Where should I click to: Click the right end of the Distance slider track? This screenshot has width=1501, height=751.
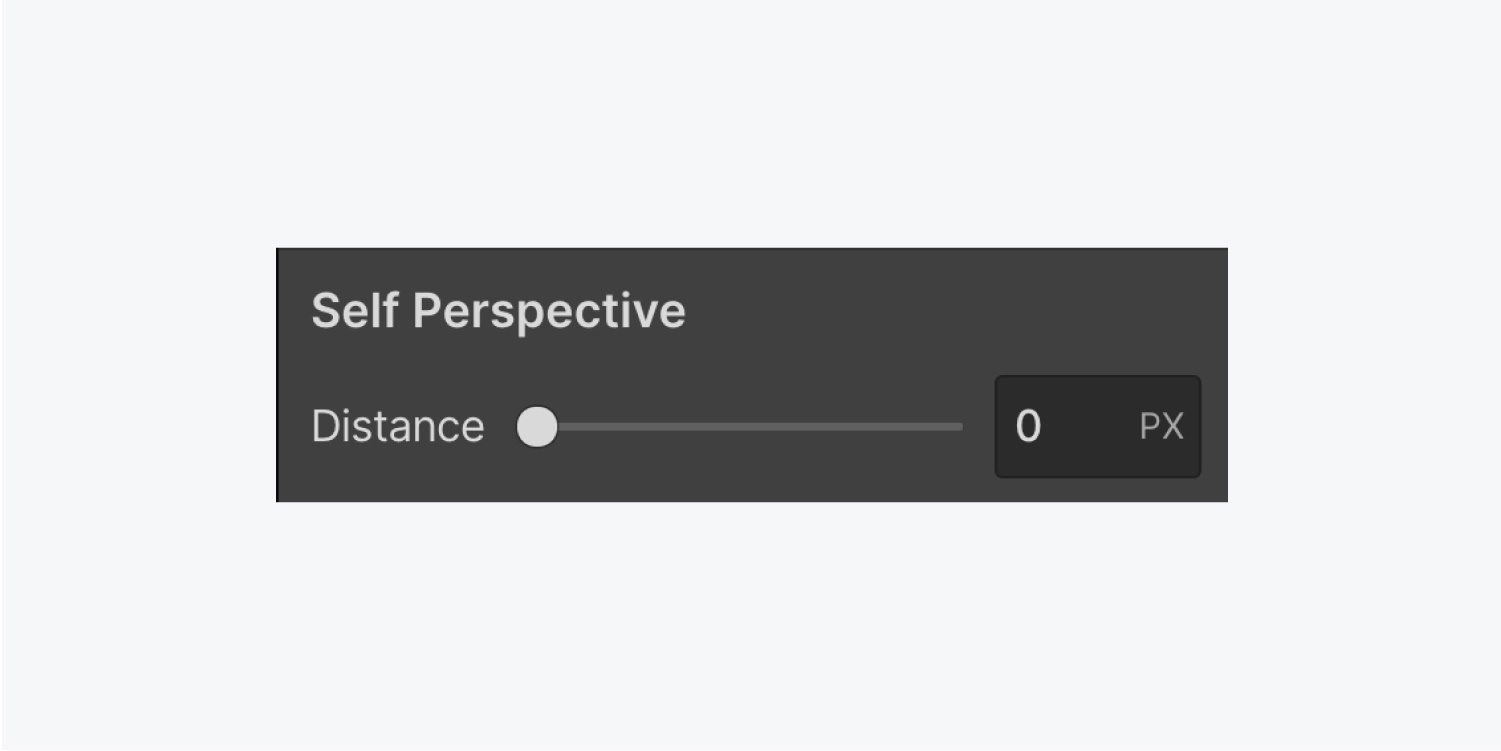pyautogui.click(x=958, y=427)
